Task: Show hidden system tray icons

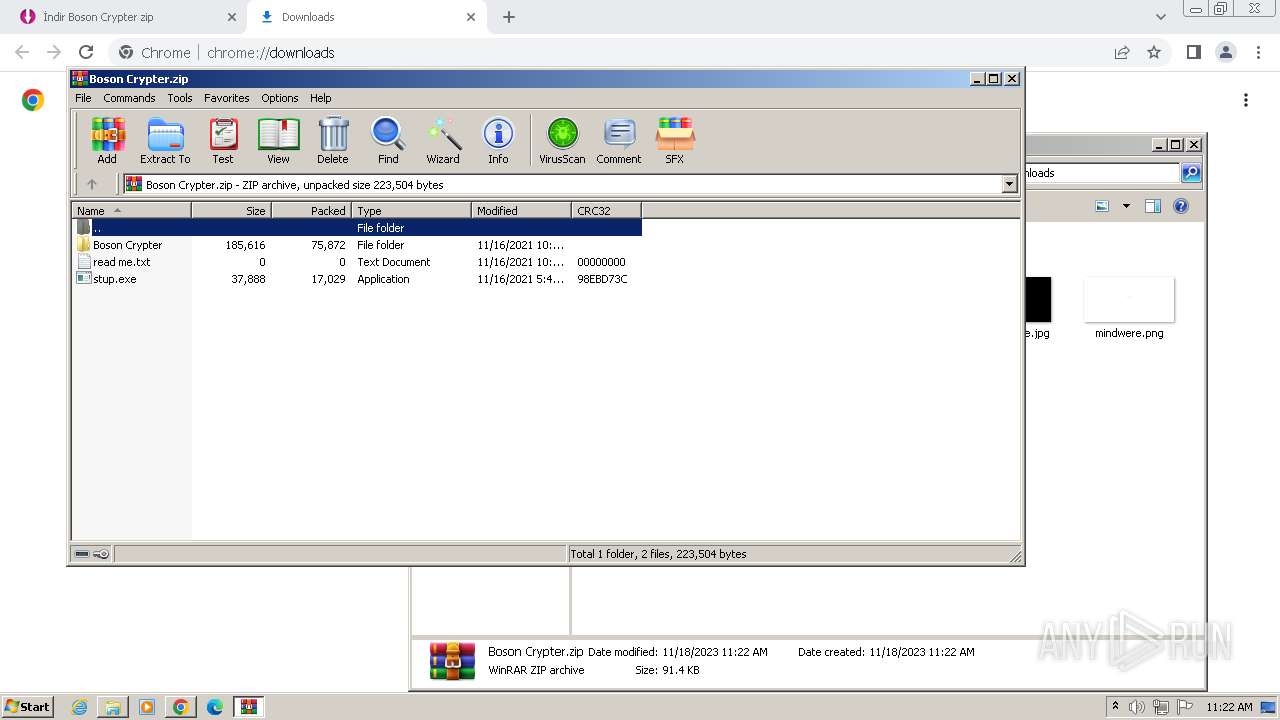Action: pos(1115,707)
